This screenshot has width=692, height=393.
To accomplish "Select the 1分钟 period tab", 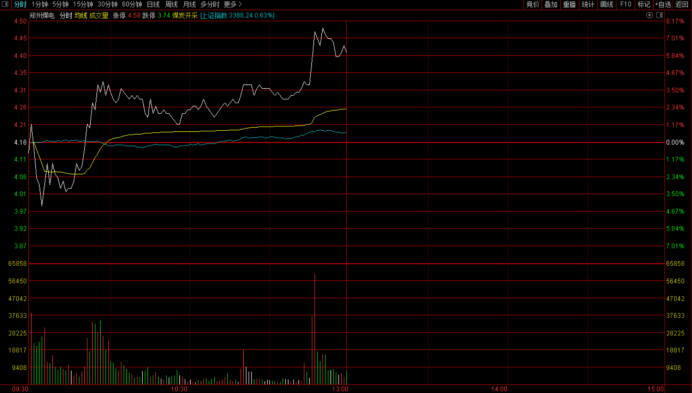I will coord(40,4).
